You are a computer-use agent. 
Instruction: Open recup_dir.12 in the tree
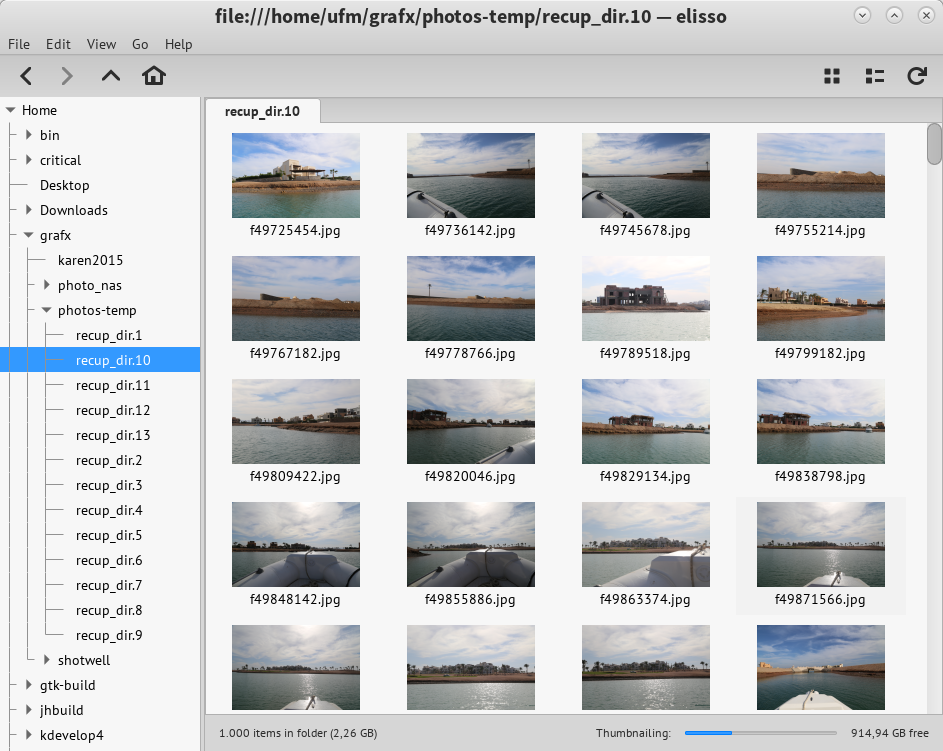pos(112,410)
